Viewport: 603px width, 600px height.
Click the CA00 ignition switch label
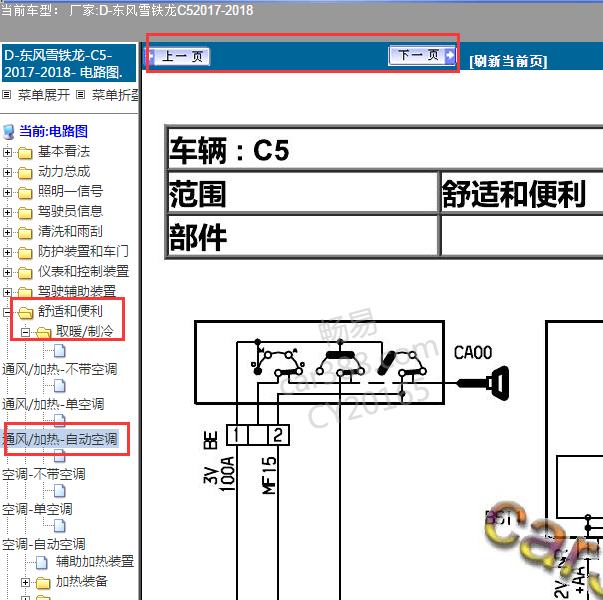(x=473, y=352)
